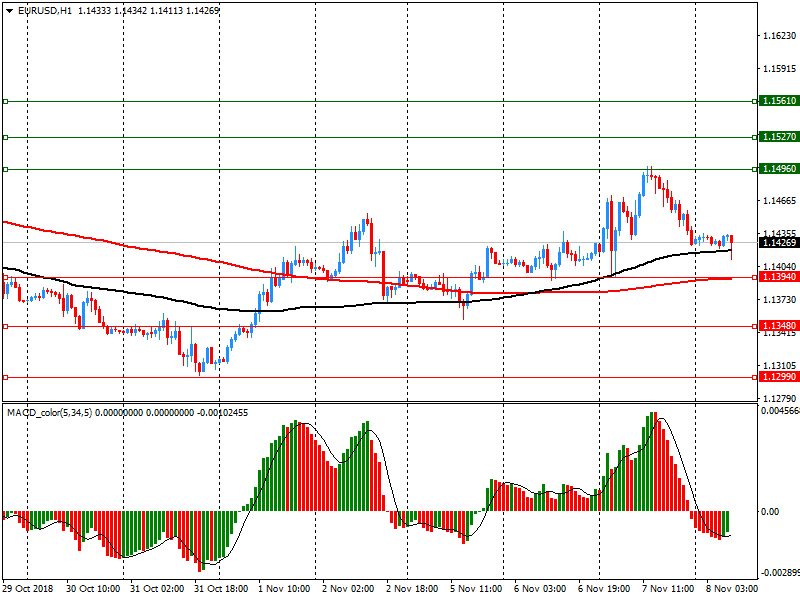
Task: Click the MACD_color(5,34,5) indicator label
Action: [50, 412]
